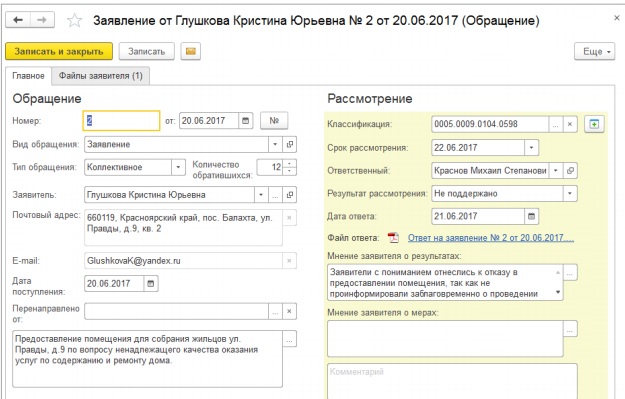The image size is (625, 399).
Task: Open calendar for Дата ответа
Action: tap(531, 216)
